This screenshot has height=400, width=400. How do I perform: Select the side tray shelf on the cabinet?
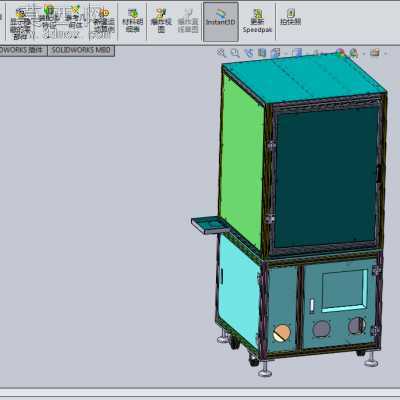[x=210, y=225]
